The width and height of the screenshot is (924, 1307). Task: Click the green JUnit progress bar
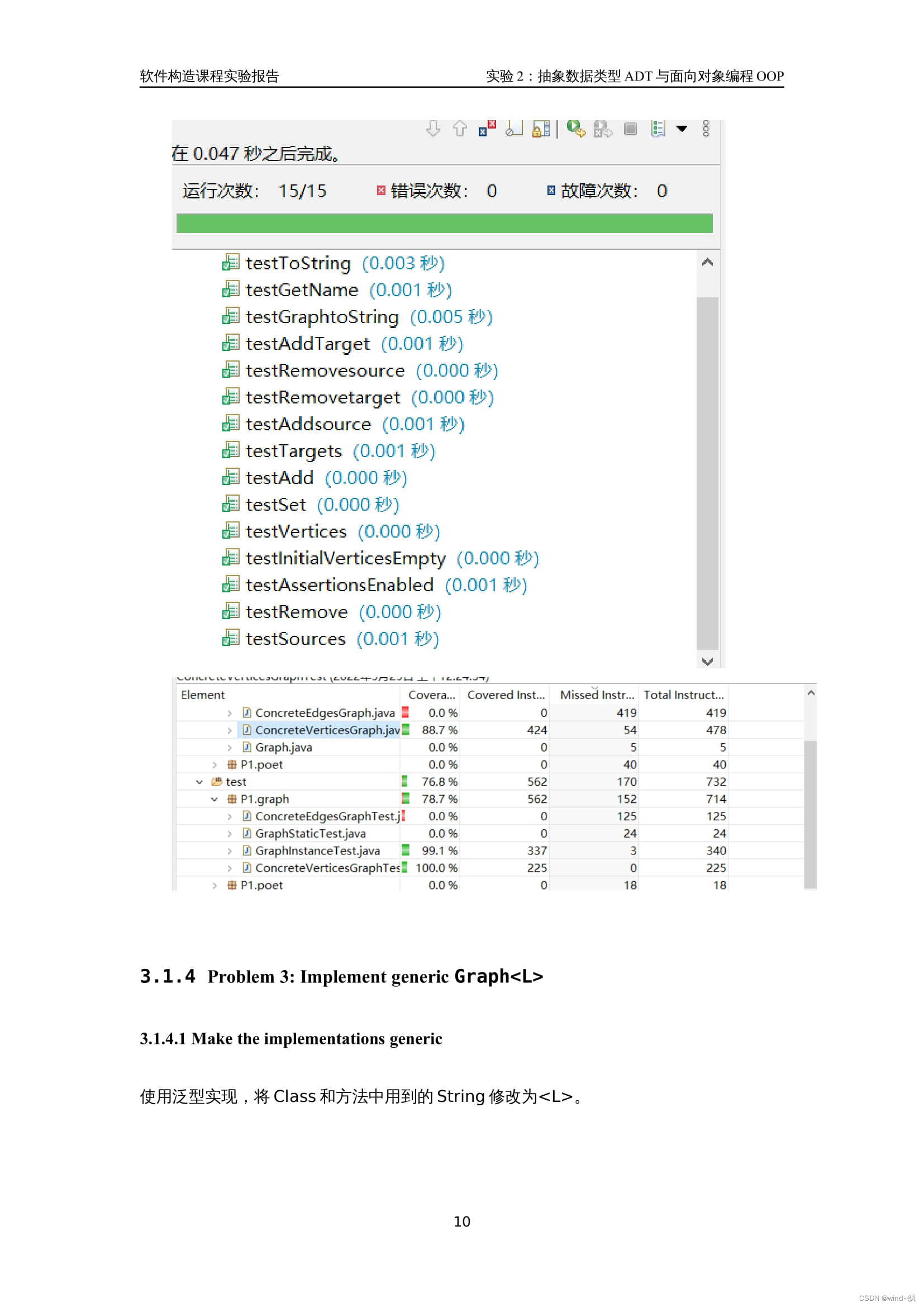[444, 223]
